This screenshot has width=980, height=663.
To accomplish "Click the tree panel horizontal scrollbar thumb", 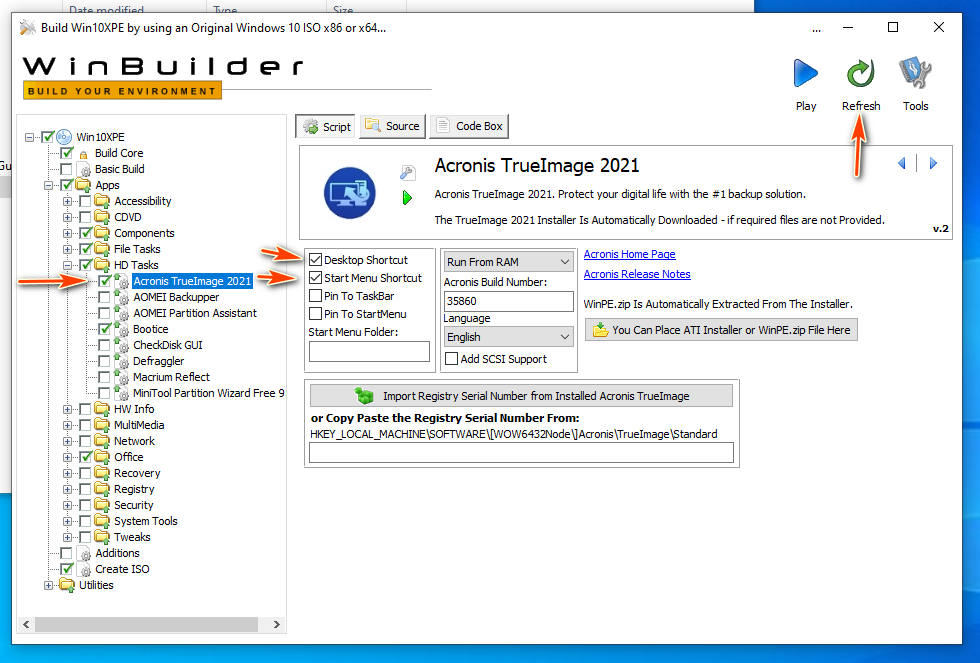I will coord(146,624).
